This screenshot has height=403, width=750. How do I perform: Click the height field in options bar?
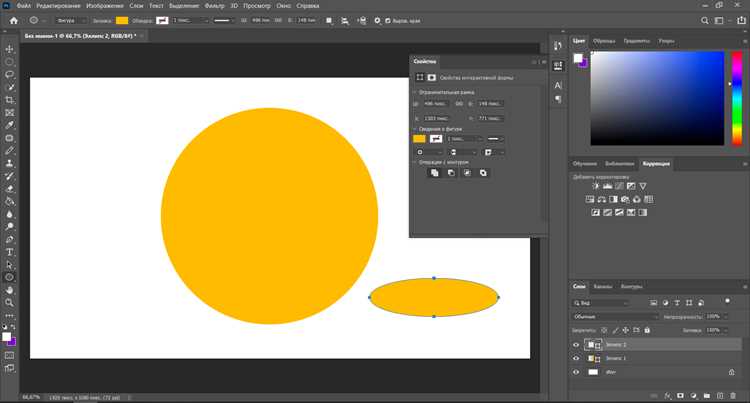306,21
